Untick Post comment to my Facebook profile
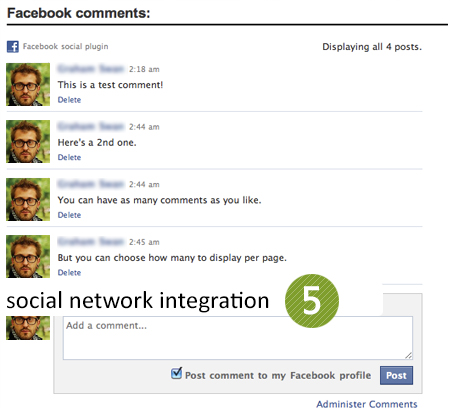 (176, 373)
